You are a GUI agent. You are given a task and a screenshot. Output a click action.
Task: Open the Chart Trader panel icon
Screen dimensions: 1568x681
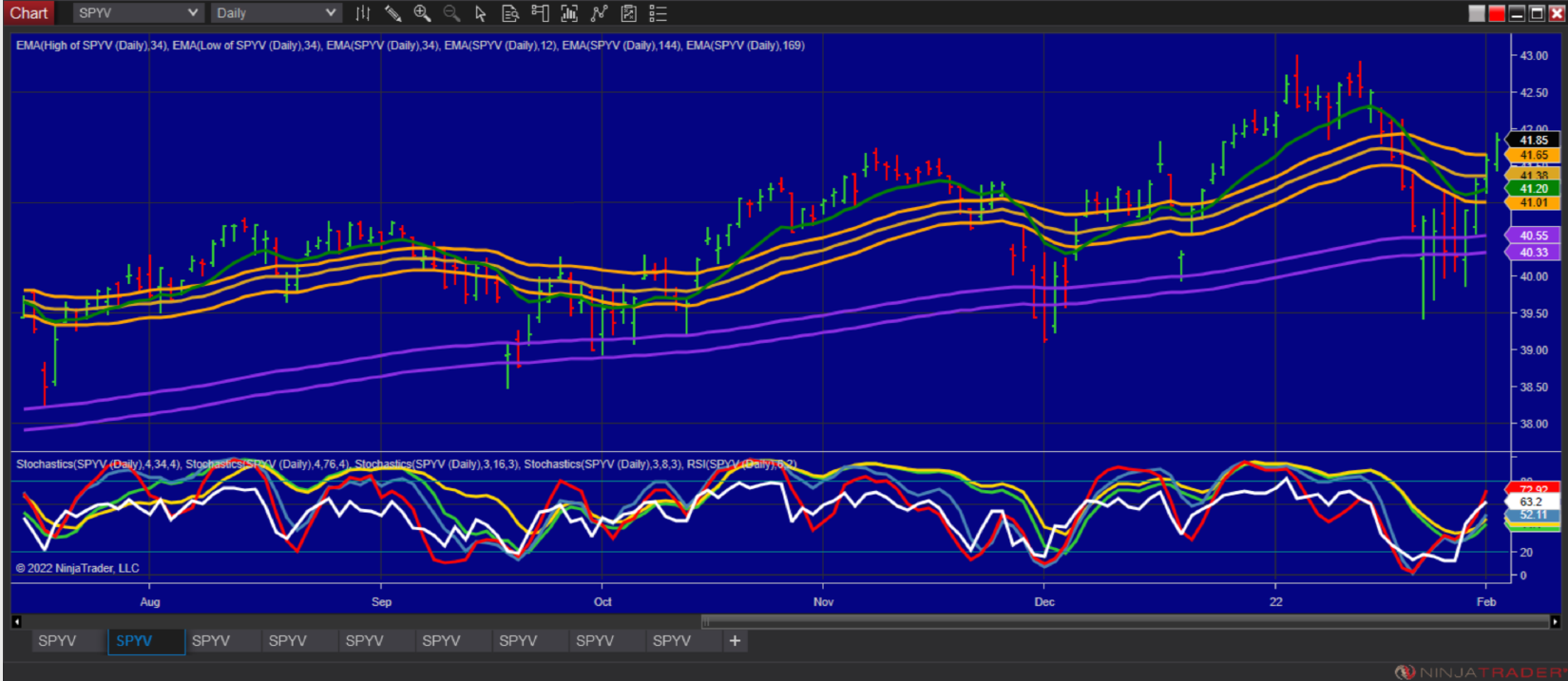540,13
